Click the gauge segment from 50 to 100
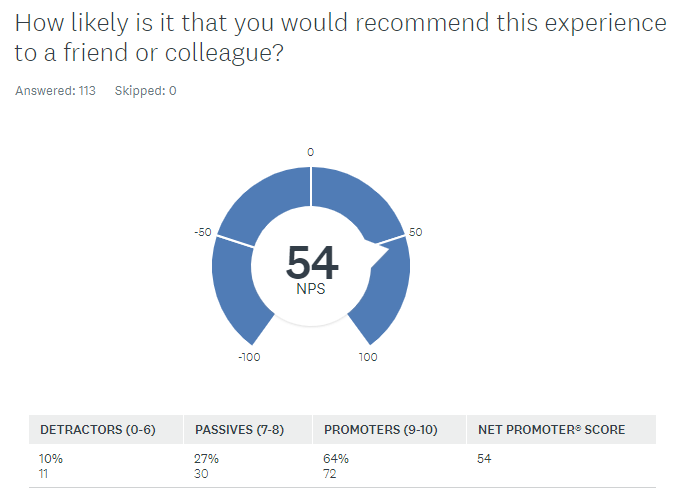This screenshot has width=684, height=498. (x=386, y=292)
